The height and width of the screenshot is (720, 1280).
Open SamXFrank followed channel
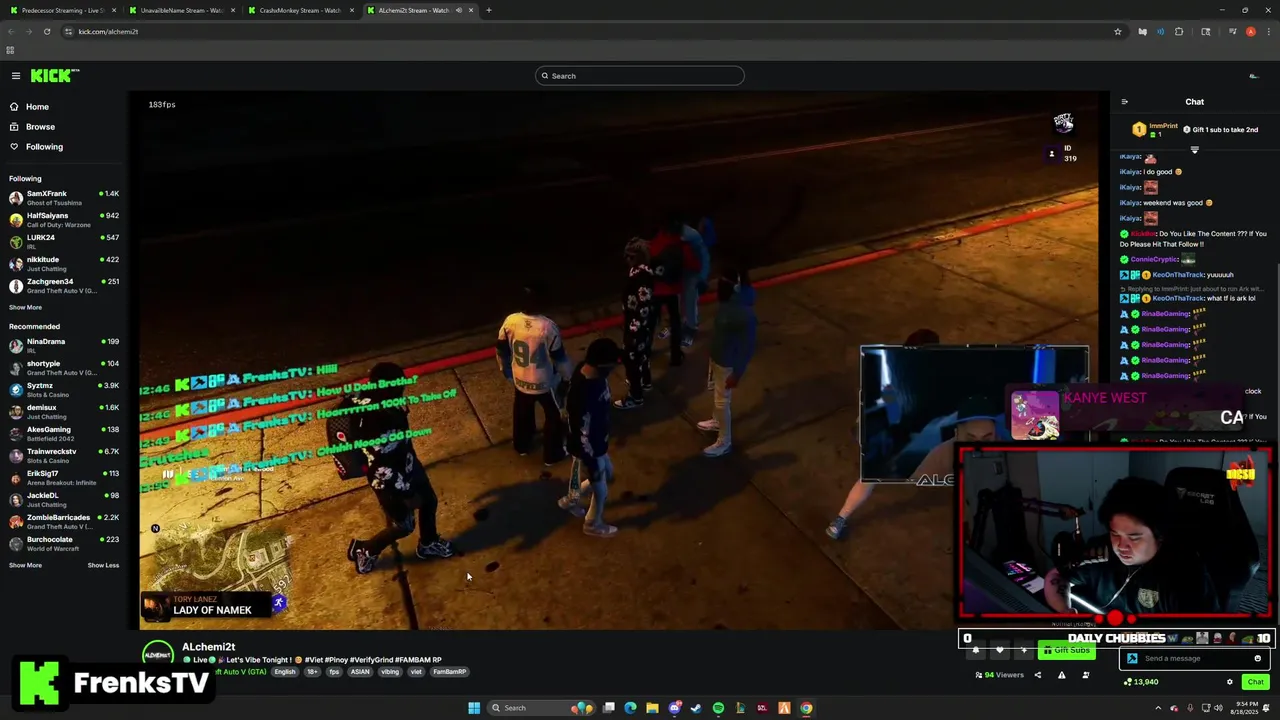(x=64, y=198)
